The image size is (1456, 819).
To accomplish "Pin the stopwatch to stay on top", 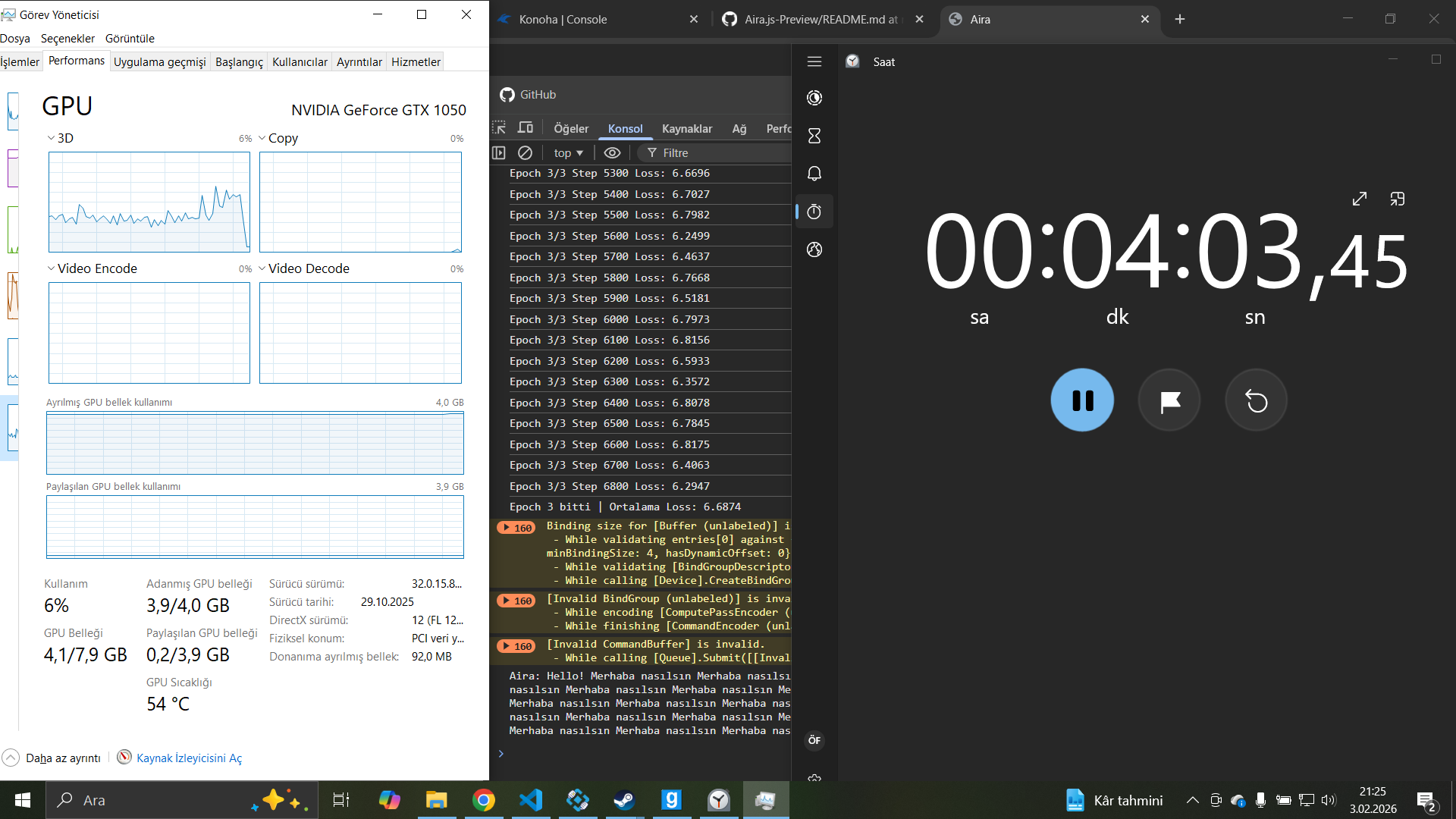I will click(1398, 198).
